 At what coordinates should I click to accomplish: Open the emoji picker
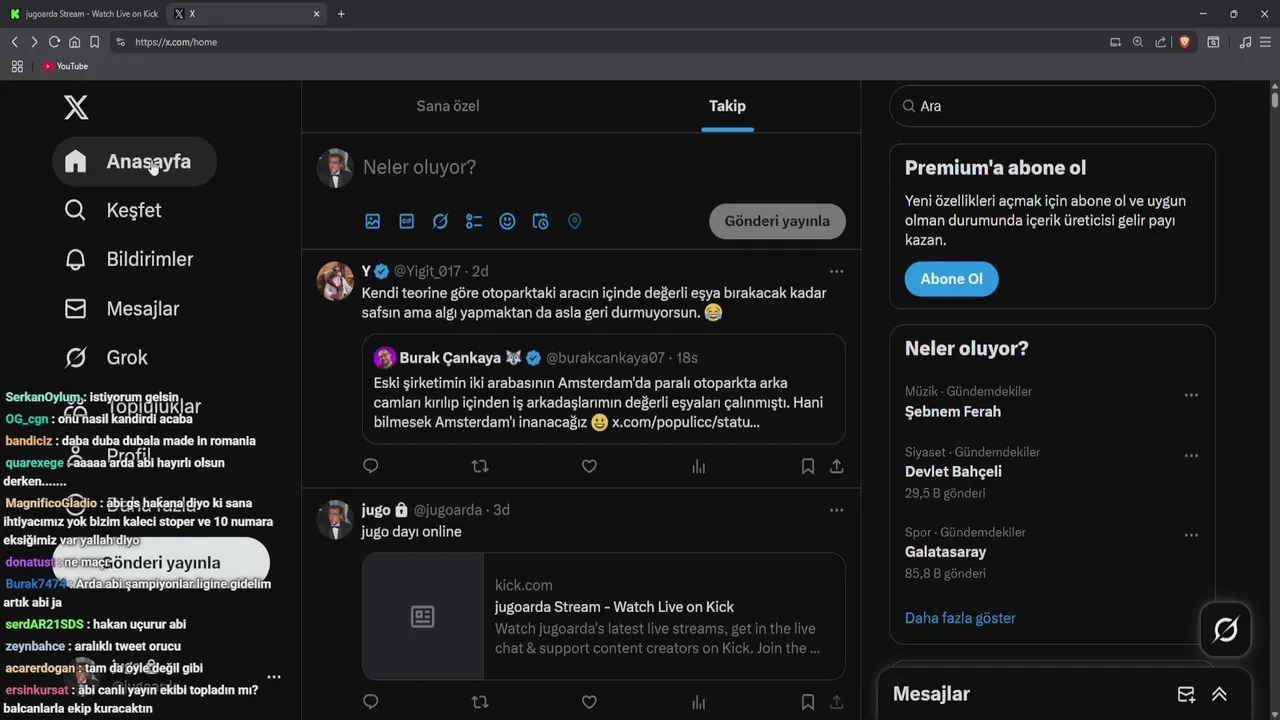click(x=507, y=221)
